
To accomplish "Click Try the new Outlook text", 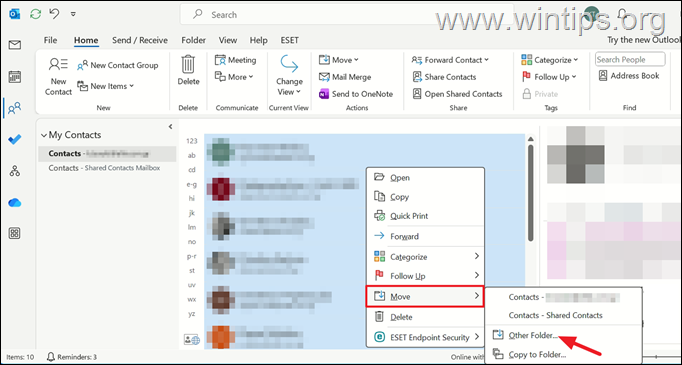I will (644, 40).
